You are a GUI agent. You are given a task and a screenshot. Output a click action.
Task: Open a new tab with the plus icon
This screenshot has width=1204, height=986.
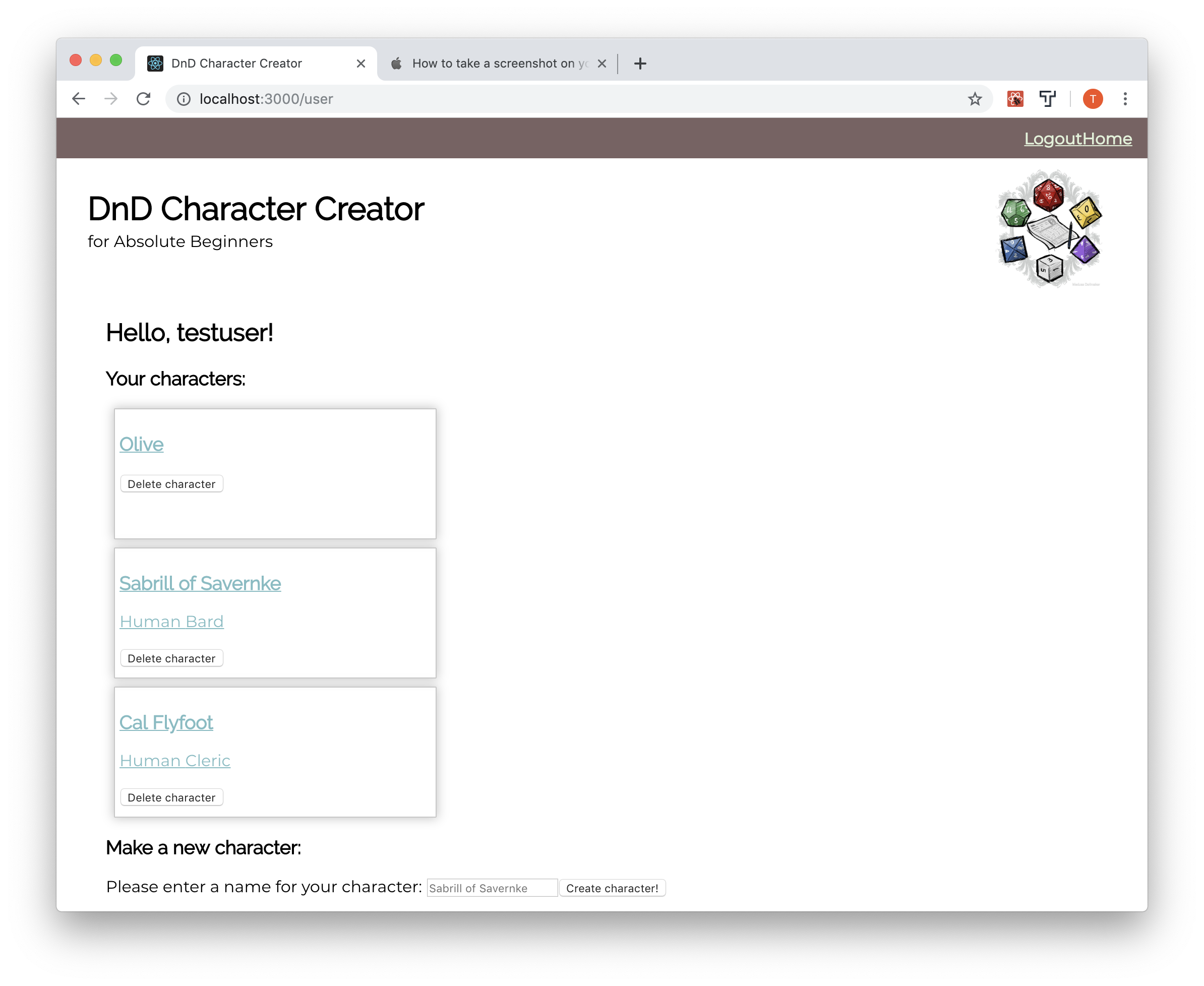click(640, 63)
